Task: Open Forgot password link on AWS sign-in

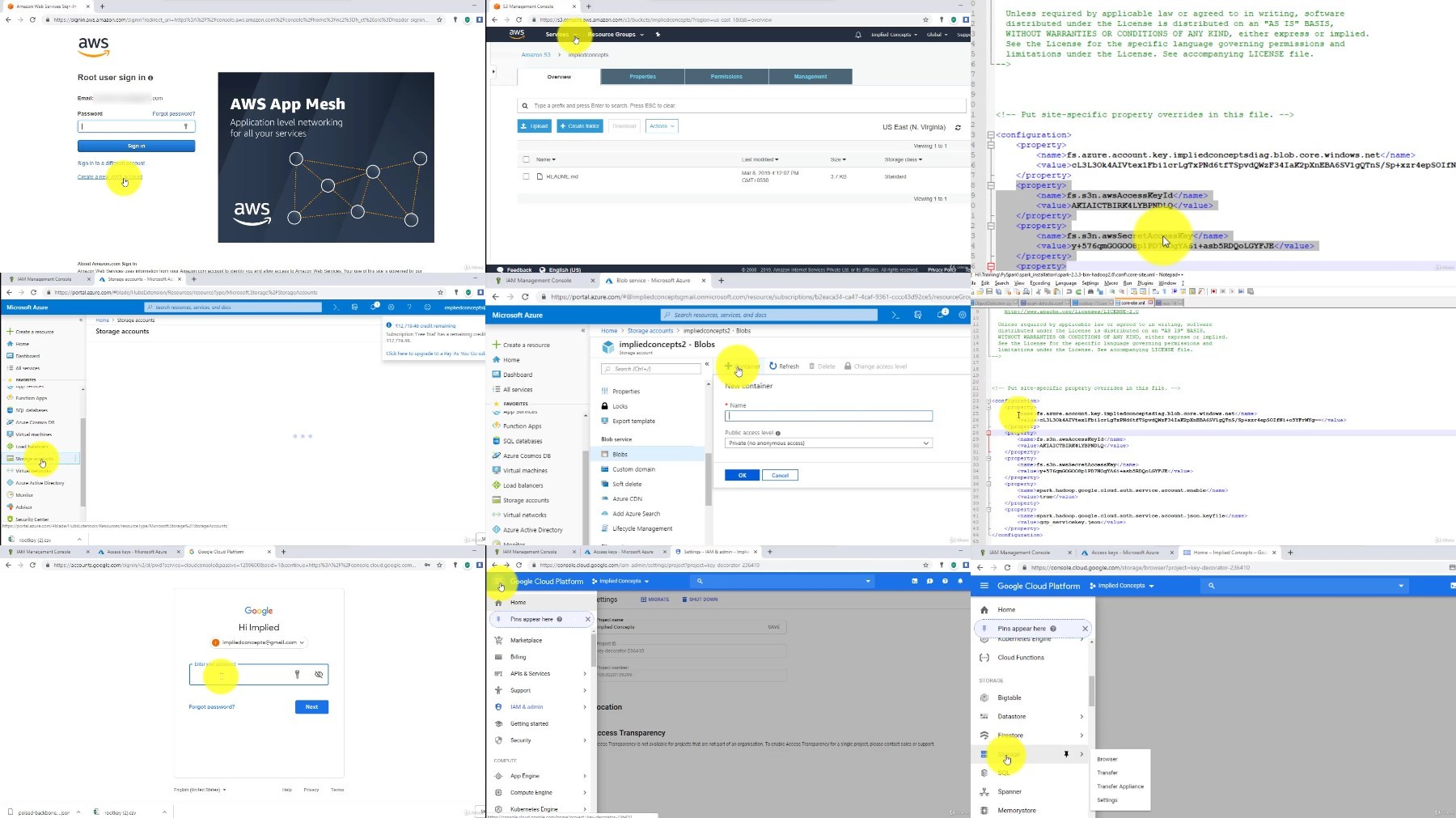Action: pos(173,113)
